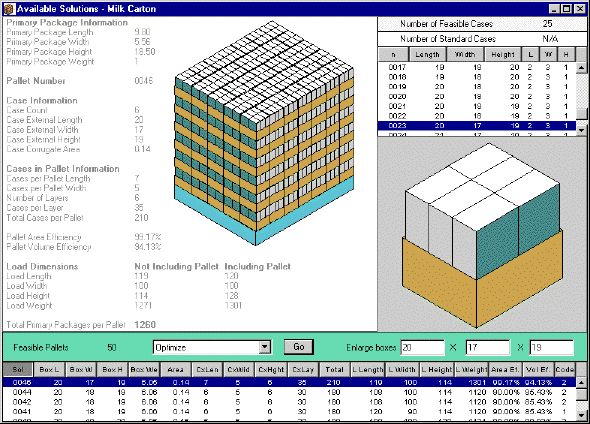The height and width of the screenshot is (424, 590).
Task: Click the Code column header
Action: [x=565, y=369]
